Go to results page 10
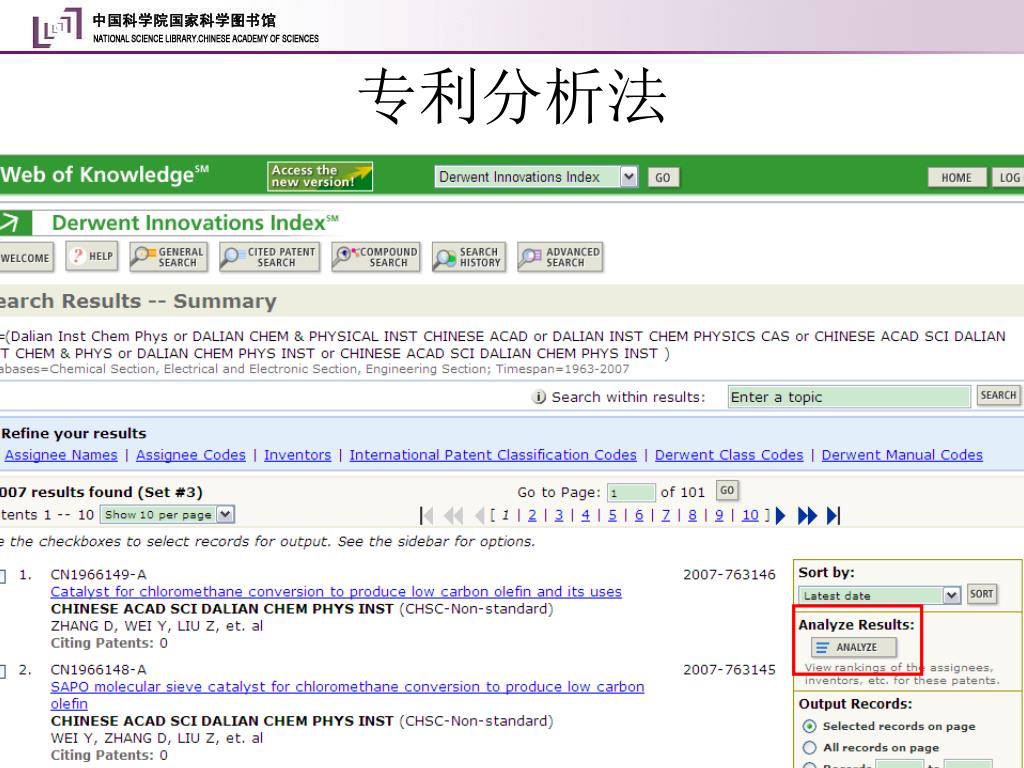Screen dimensions: 1024x768 [750, 515]
